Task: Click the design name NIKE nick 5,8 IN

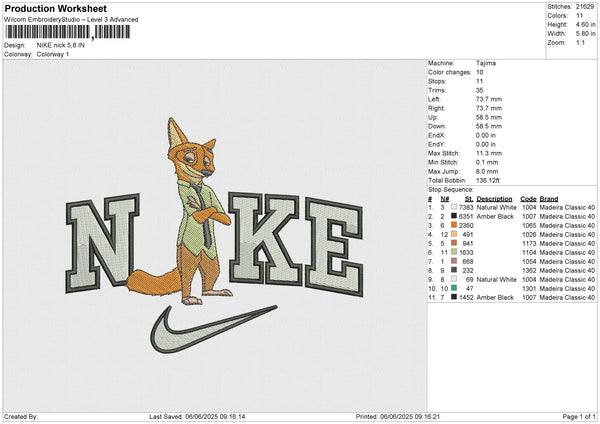Action: (x=60, y=45)
